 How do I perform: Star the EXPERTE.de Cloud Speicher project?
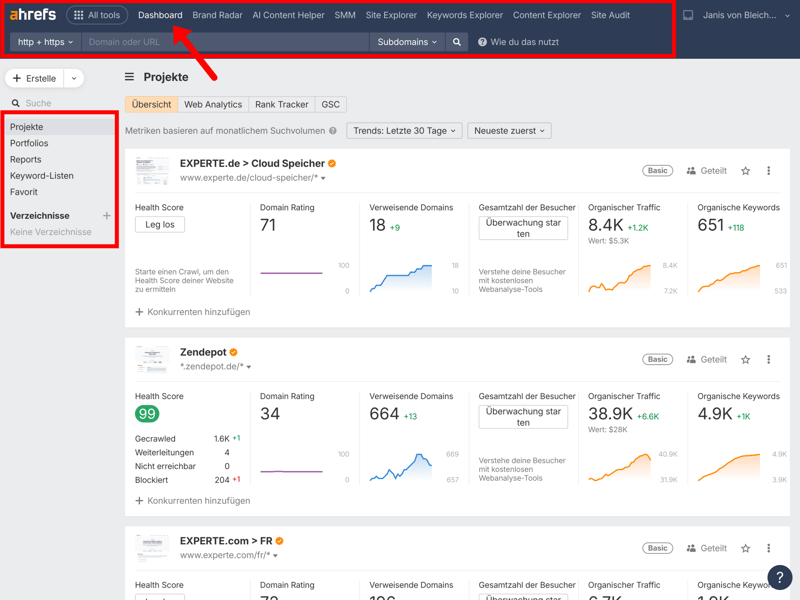tap(745, 171)
